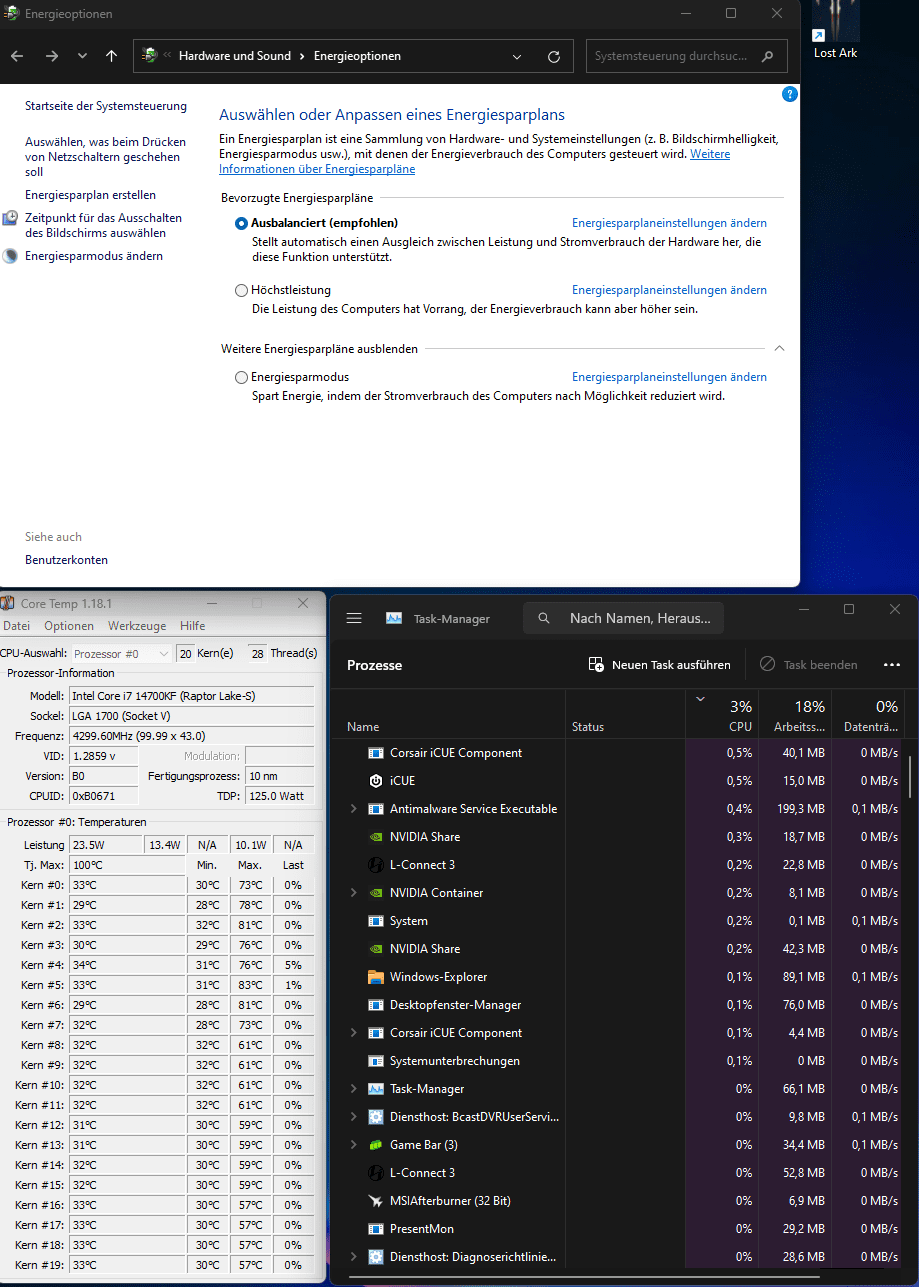Change plan settings for Energiesparmodus
This screenshot has height=1287, width=919.
(669, 377)
